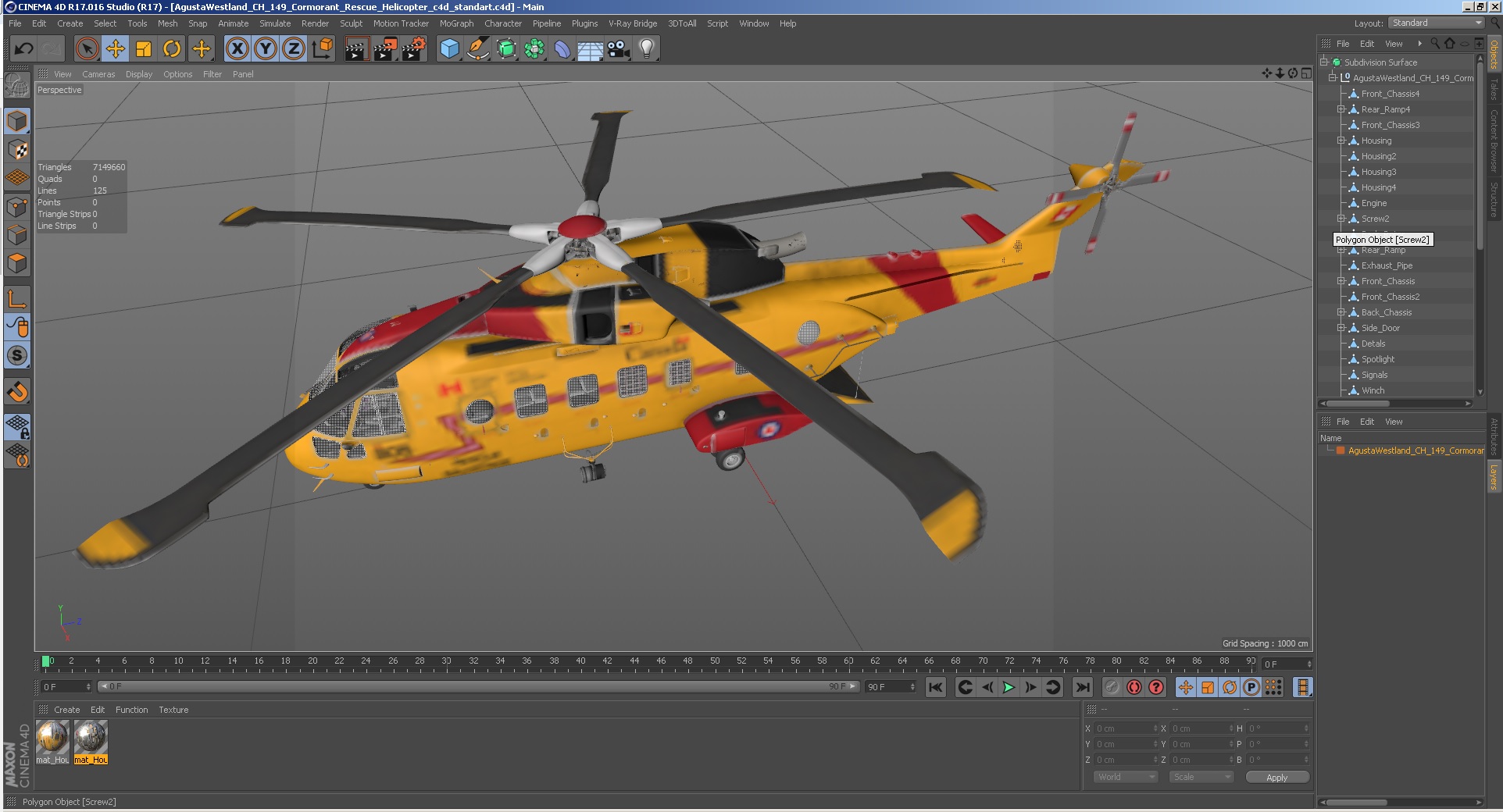The image size is (1503, 812).
Task: Open the spline Pen tool
Action: click(x=478, y=49)
